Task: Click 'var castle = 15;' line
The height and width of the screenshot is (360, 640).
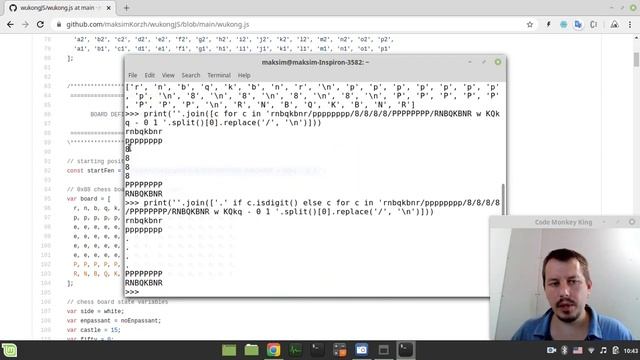Action: (x=93, y=330)
